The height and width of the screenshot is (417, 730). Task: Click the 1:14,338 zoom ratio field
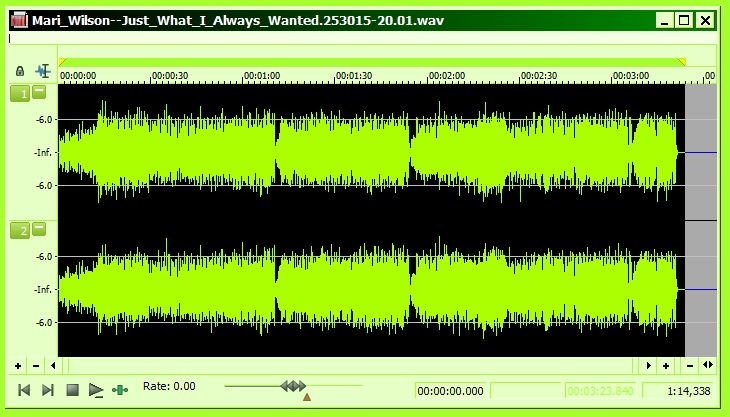[x=679, y=391]
